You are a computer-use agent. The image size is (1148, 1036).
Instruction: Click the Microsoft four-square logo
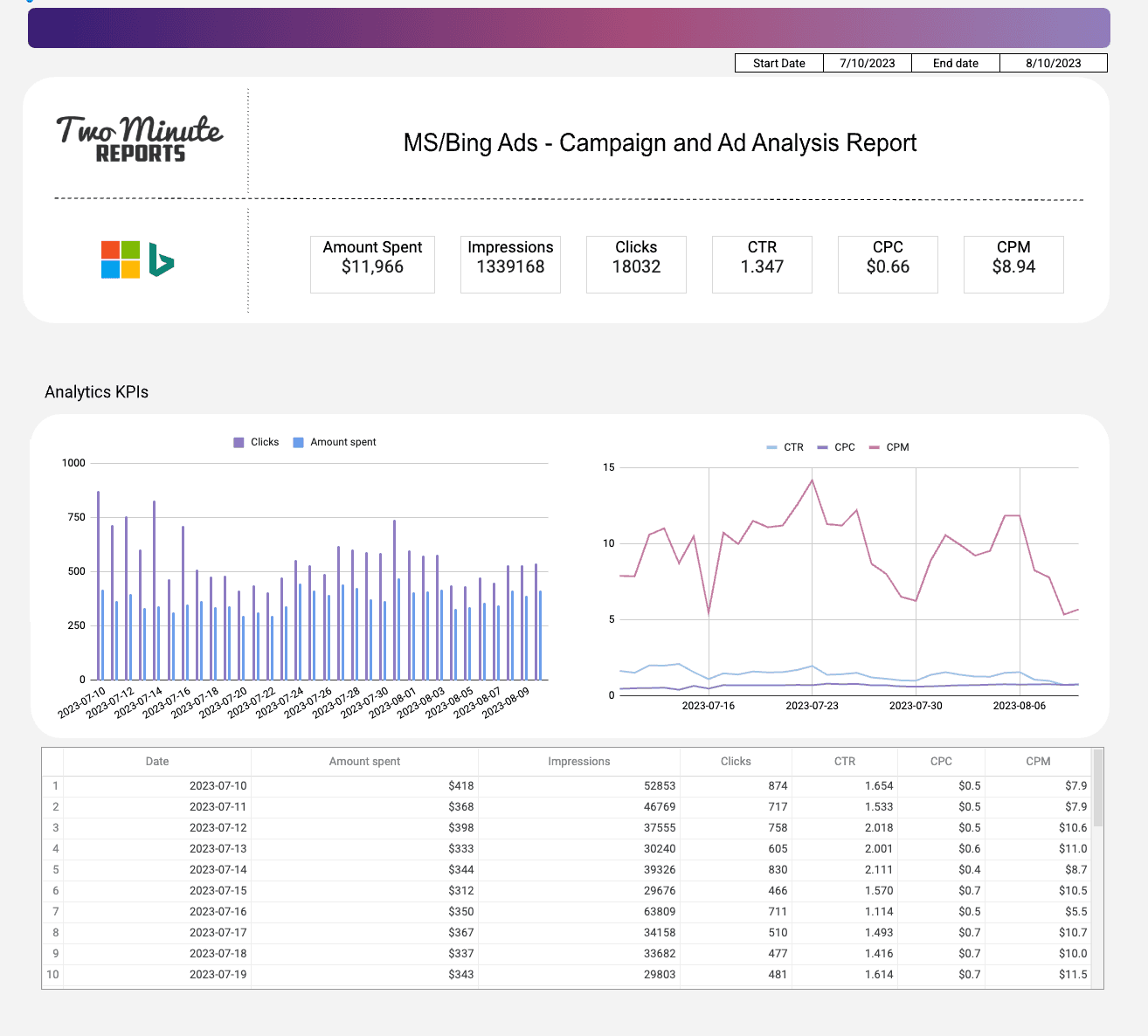(120, 259)
